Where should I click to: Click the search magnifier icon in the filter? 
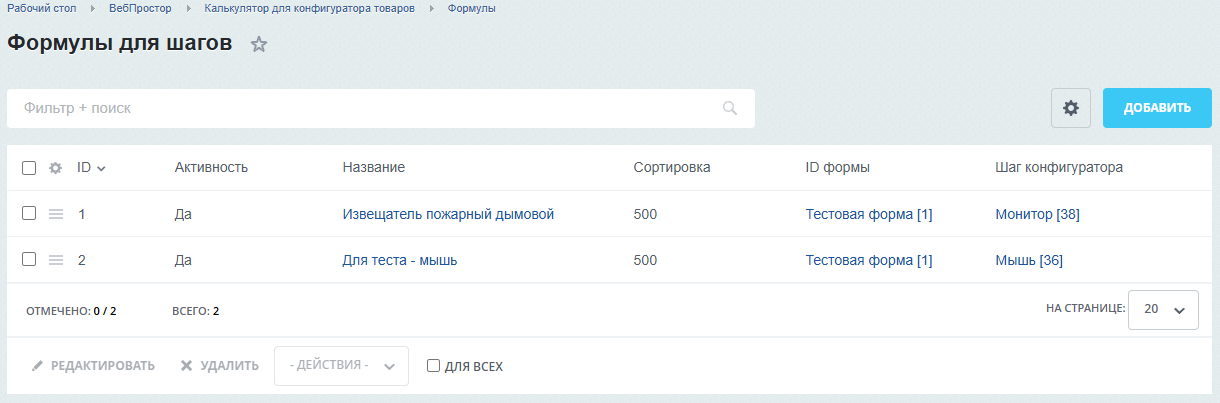tap(730, 108)
